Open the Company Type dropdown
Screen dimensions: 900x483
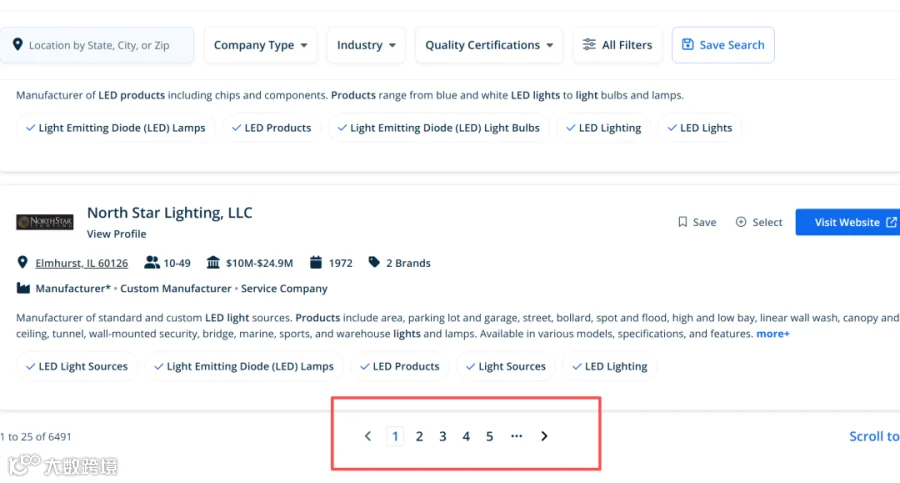[260, 45]
